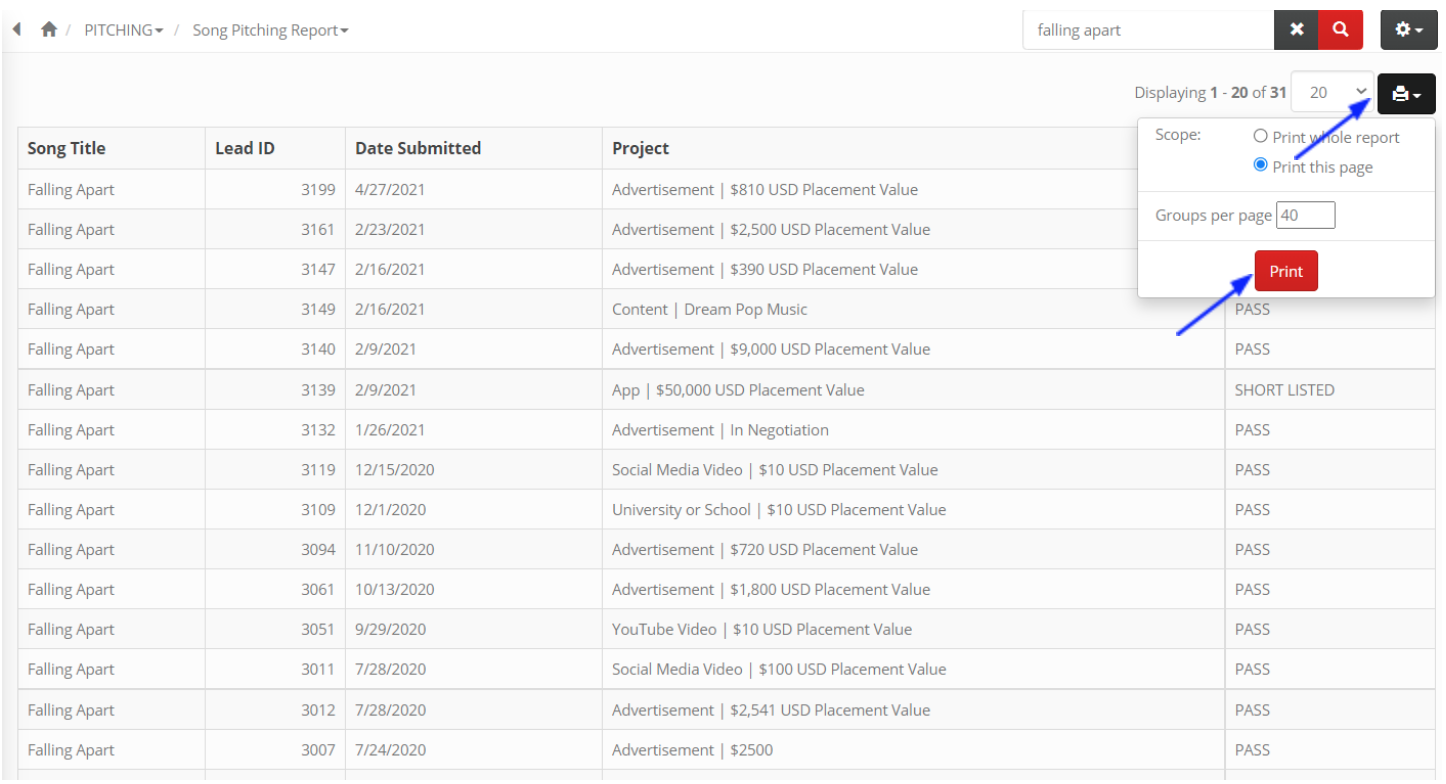Change rows per page dropdown showing 20

point(1333,92)
